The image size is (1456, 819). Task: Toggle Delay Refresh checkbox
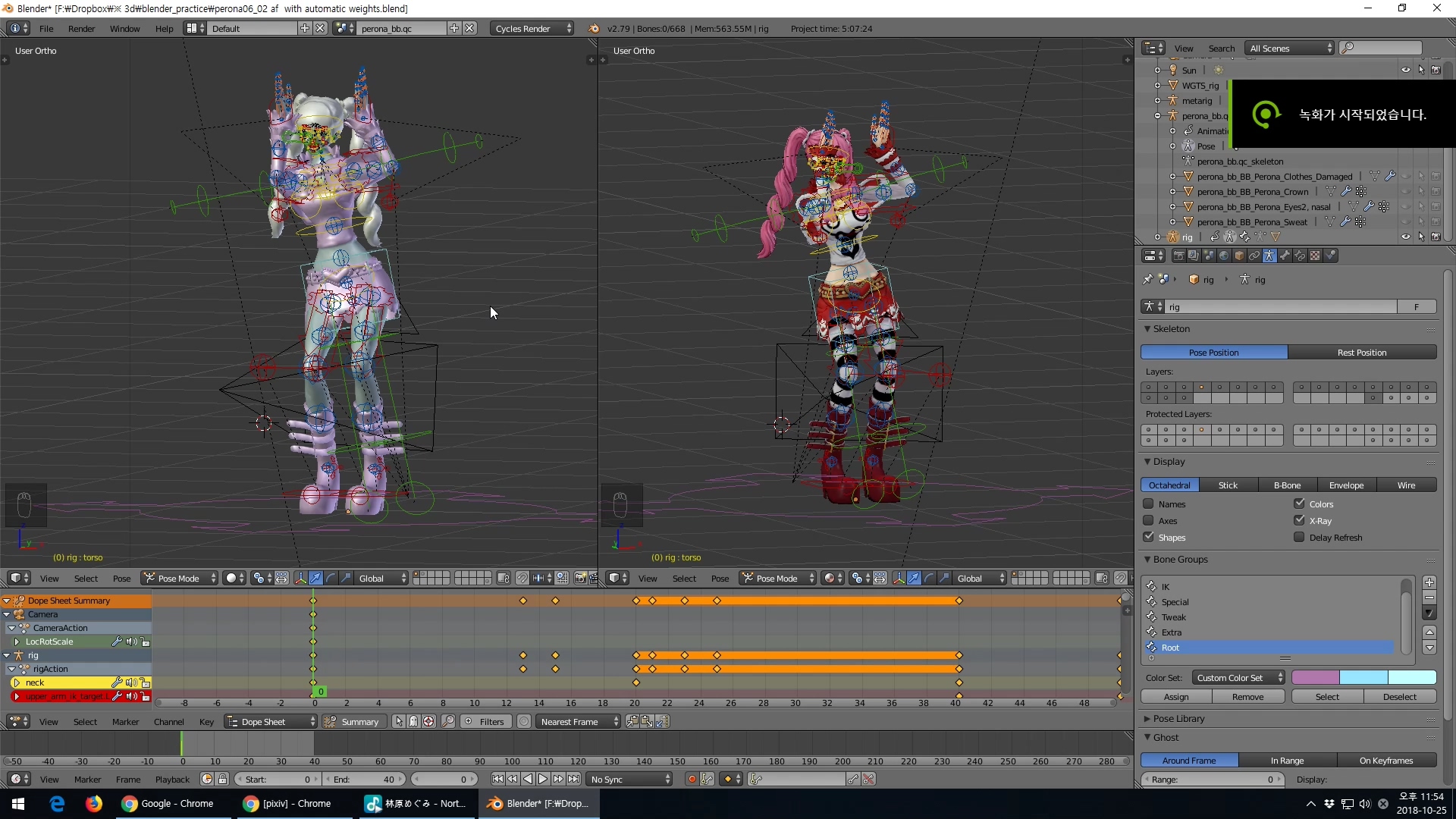pyautogui.click(x=1299, y=537)
